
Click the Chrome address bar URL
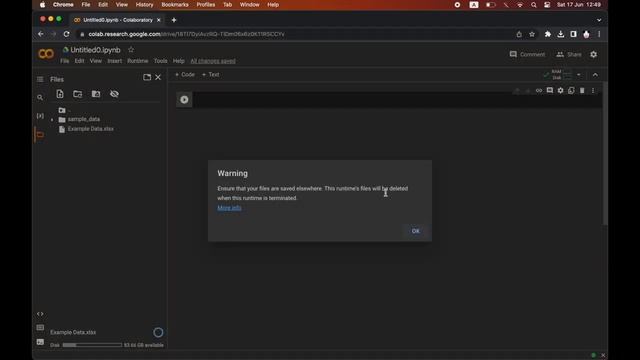(187, 34)
